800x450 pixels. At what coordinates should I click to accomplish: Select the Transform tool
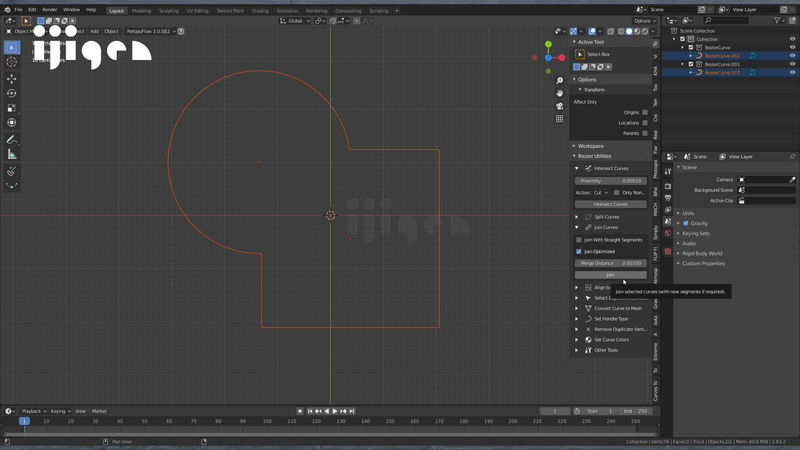pos(12,122)
